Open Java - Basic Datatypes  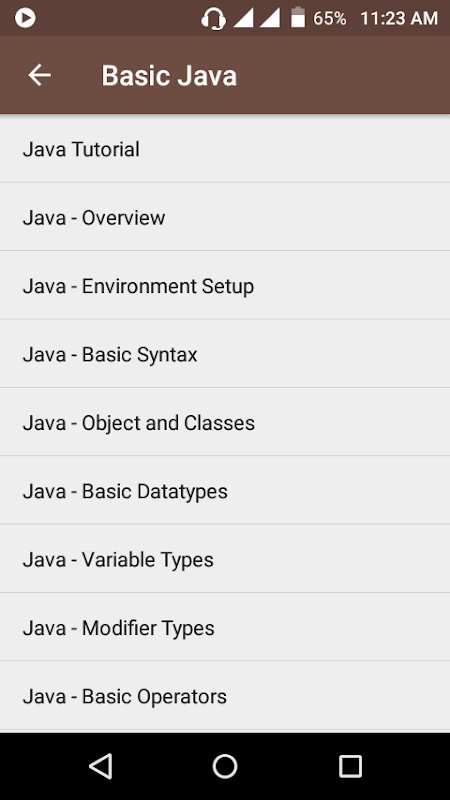pos(225,490)
